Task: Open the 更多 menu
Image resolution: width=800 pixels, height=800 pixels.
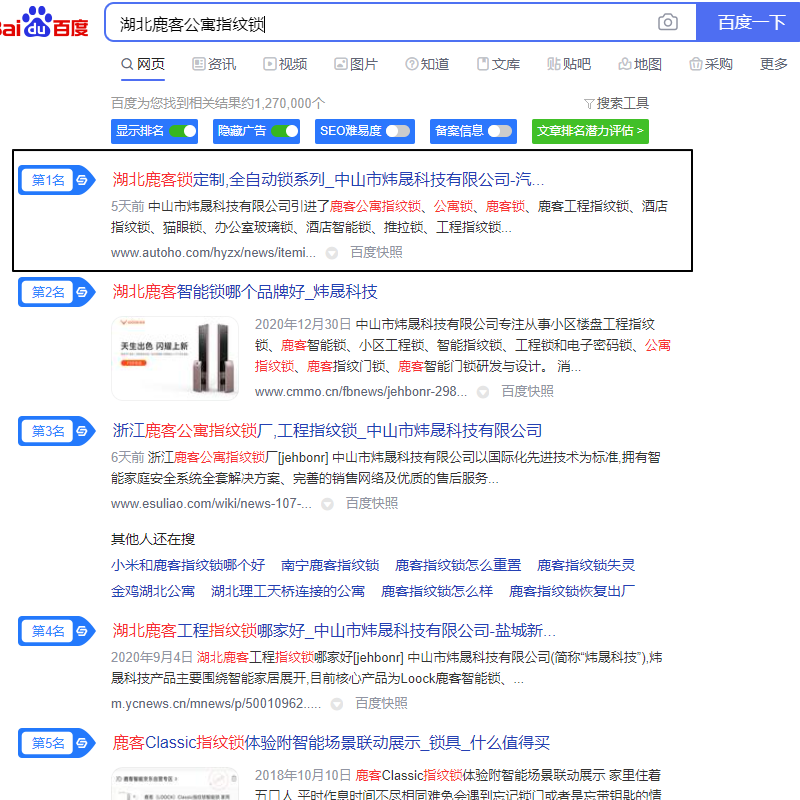Action: click(773, 64)
